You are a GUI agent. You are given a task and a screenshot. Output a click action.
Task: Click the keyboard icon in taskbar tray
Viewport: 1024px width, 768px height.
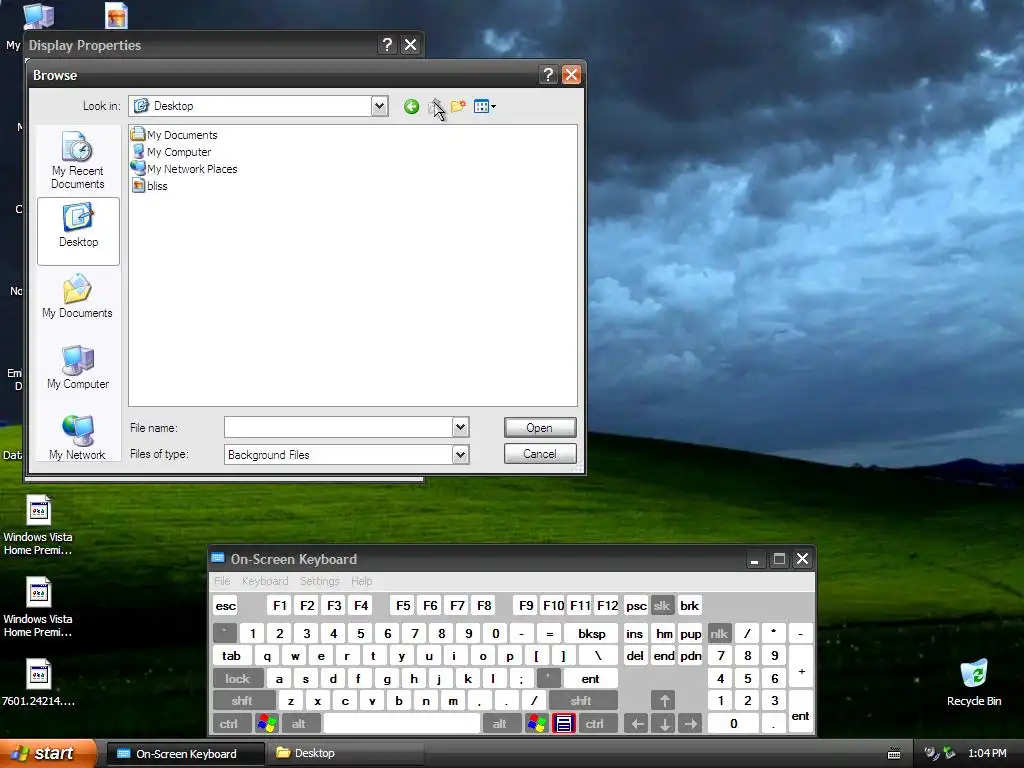pyautogui.click(x=894, y=754)
